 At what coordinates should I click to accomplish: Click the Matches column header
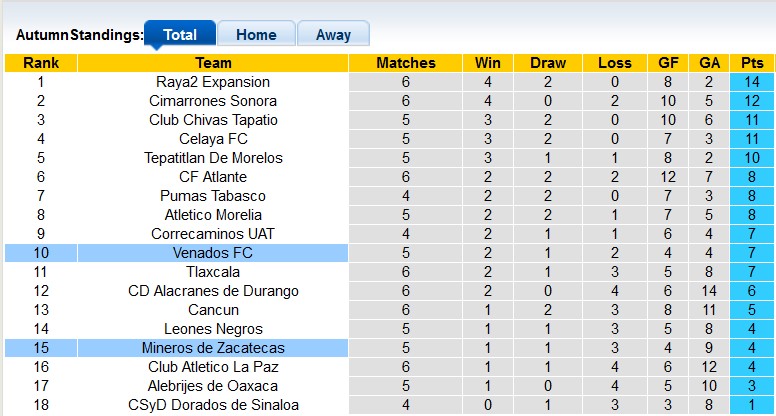point(406,63)
